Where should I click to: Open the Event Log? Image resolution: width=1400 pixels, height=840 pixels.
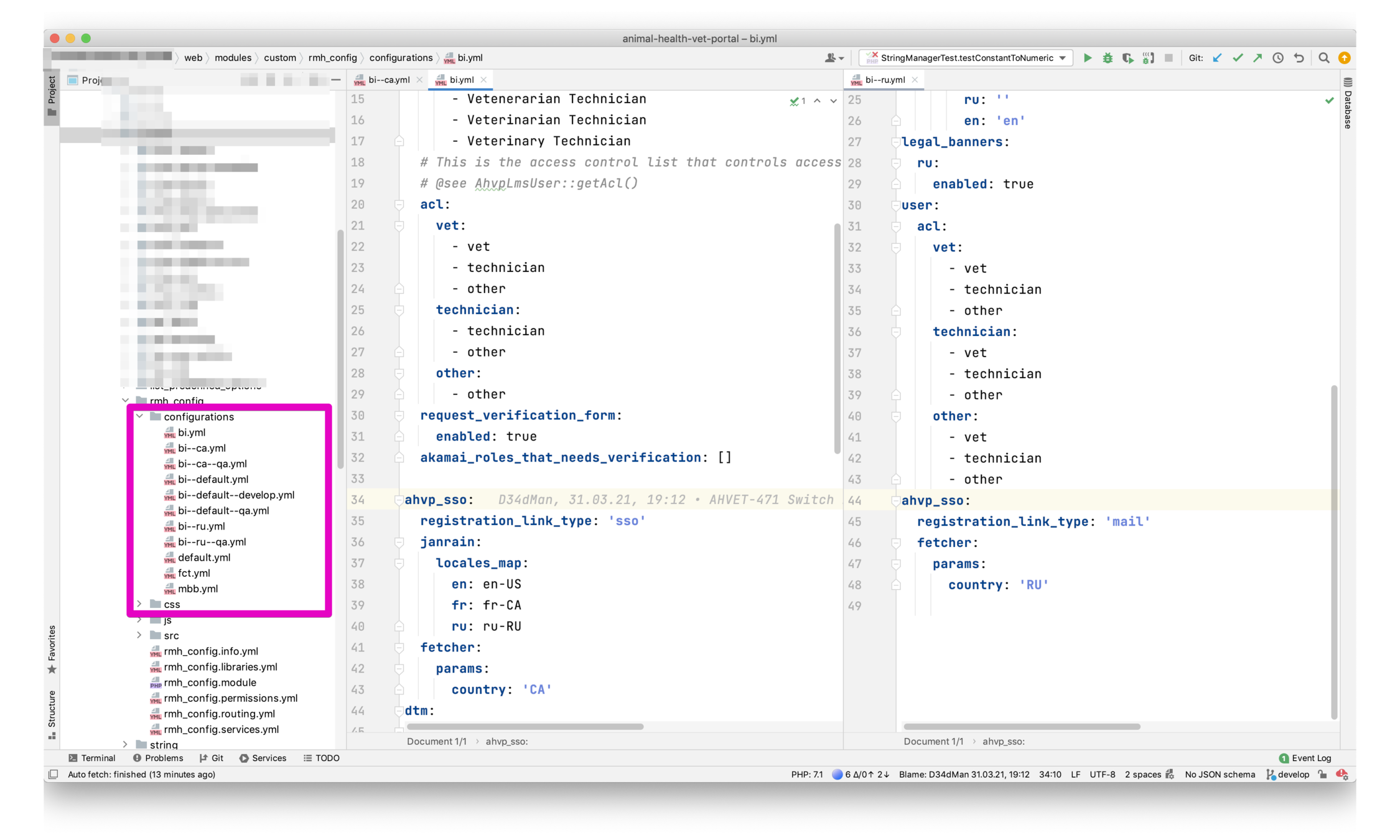(x=1305, y=758)
